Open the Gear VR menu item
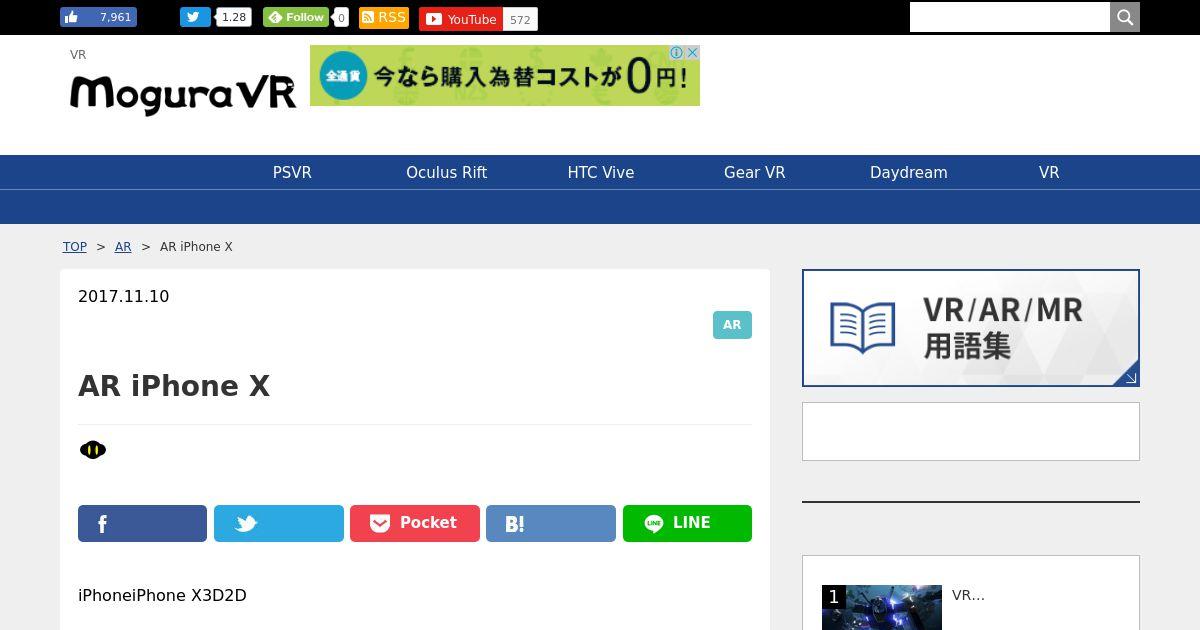1200x630 pixels. pyautogui.click(x=755, y=172)
